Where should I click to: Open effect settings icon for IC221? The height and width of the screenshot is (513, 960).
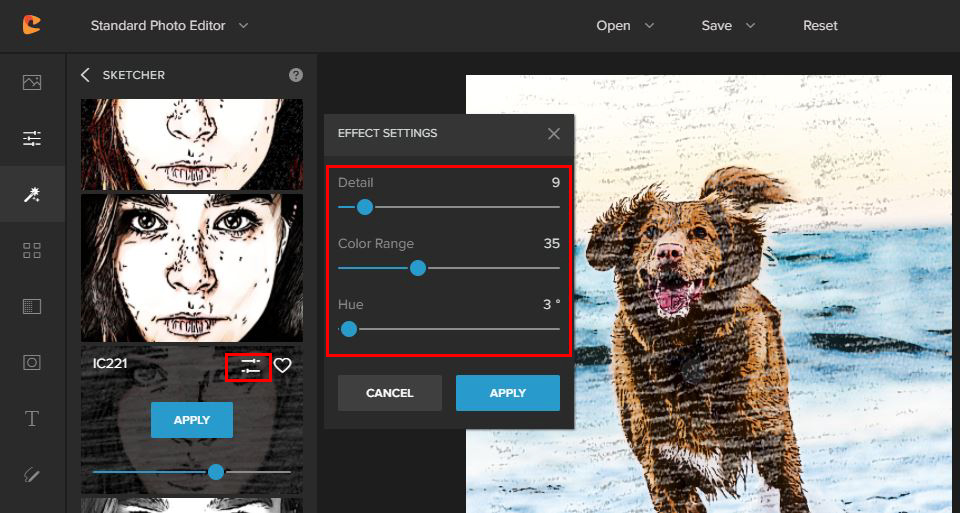pos(250,367)
